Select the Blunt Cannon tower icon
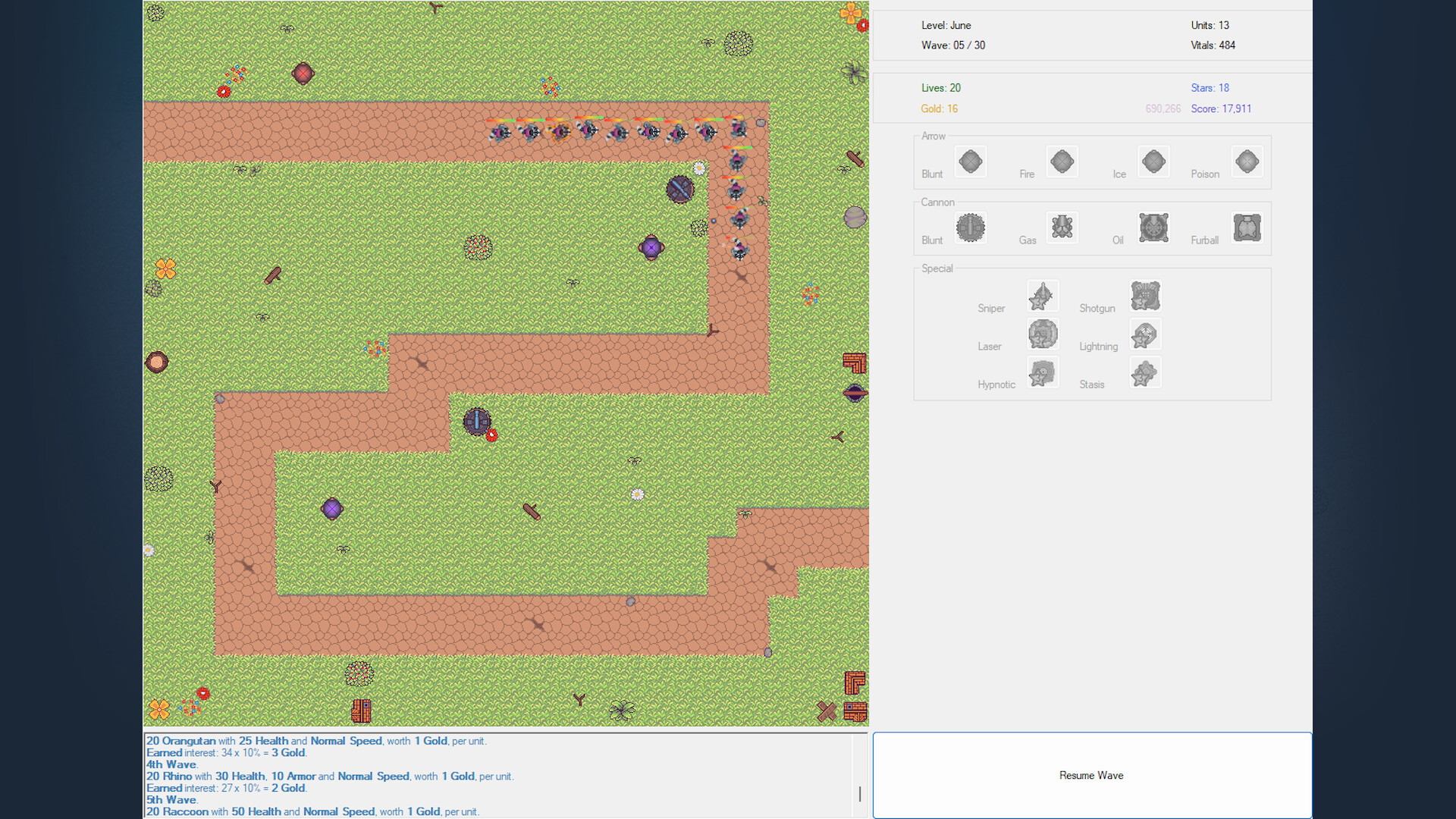The width and height of the screenshot is (1456, 819). tap(971, 227)
